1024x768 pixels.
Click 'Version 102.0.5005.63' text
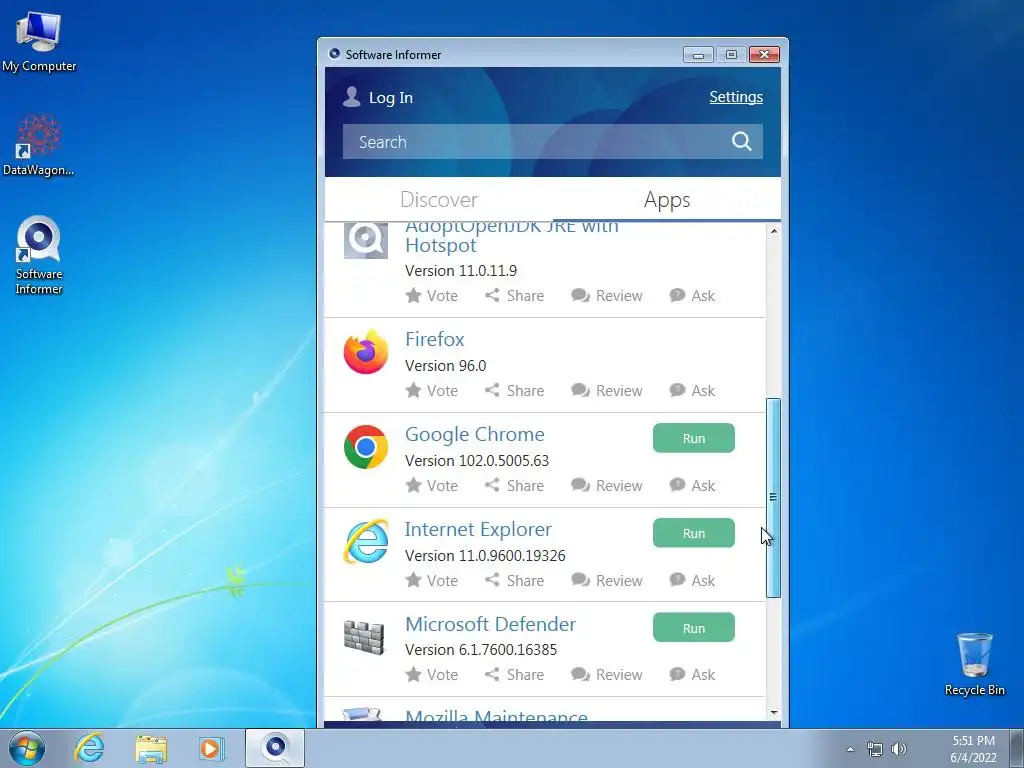[477, 460]
